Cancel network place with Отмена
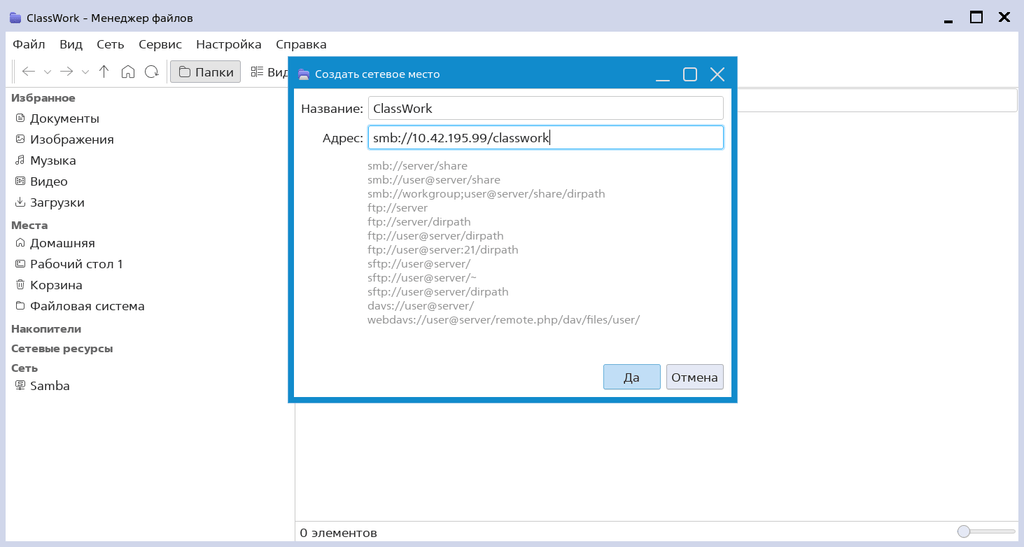The width and height of the screenshot is (1024, 547). (694, 377)
